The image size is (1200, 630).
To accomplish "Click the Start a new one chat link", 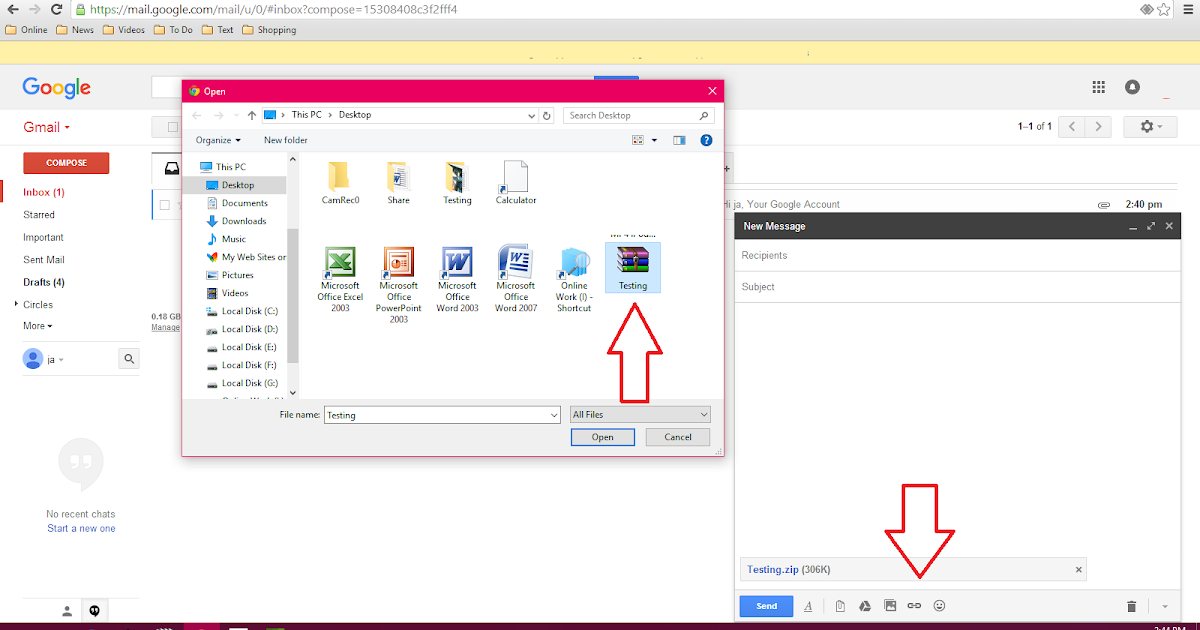I will [81, 528].
